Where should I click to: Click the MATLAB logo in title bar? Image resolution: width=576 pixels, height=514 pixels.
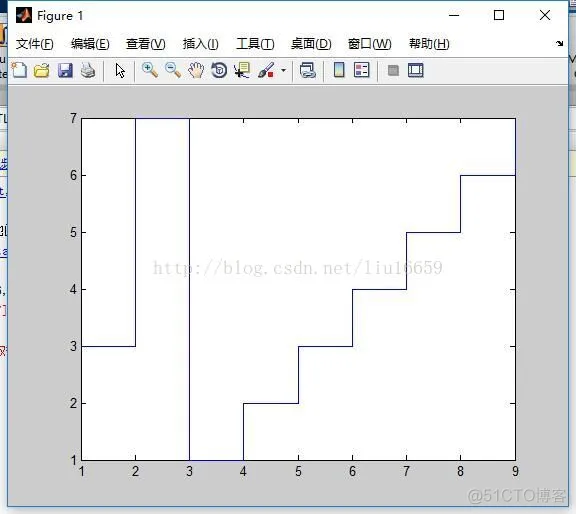(24, 15)
